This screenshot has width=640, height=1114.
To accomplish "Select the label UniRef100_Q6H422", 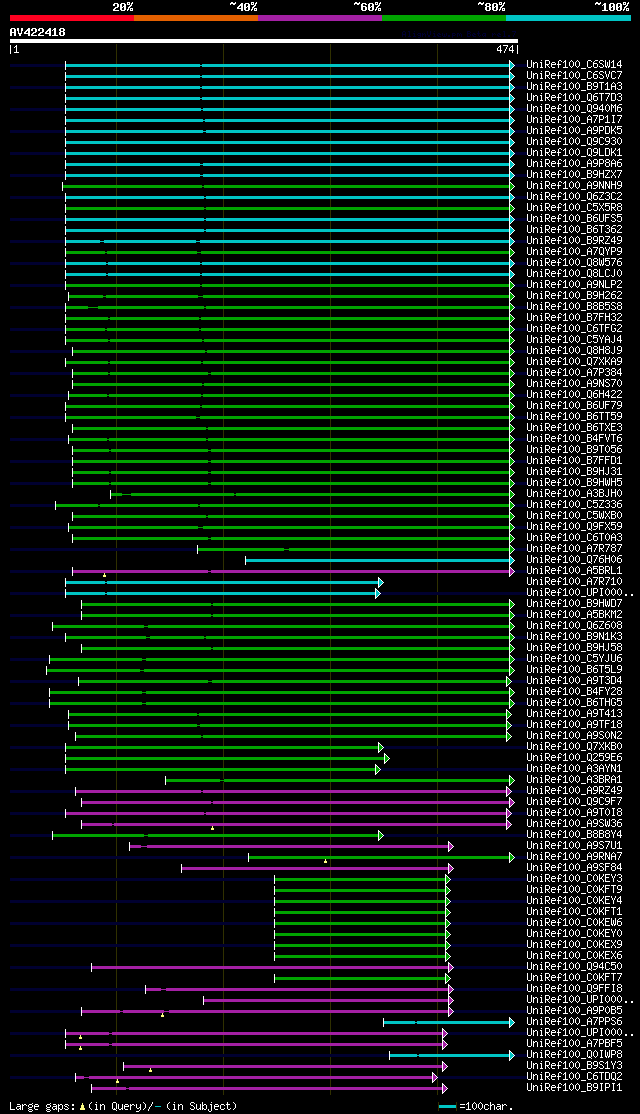I will pyautogui.click(x=575, y=395).
